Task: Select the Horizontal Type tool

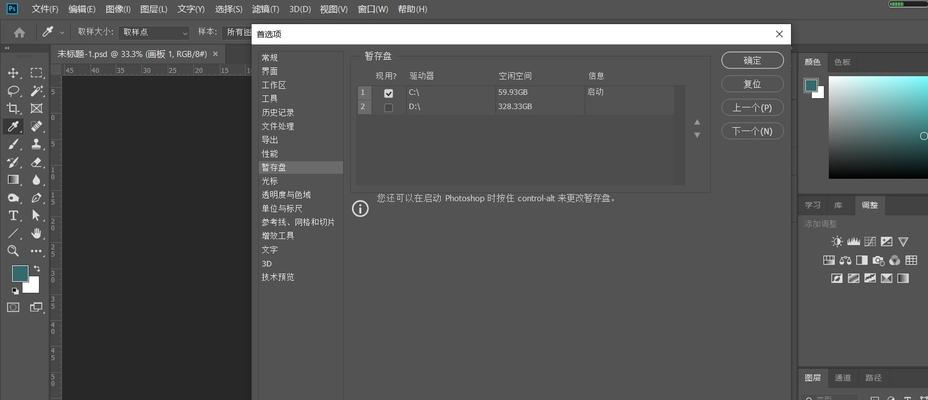Action: [13, 215]
